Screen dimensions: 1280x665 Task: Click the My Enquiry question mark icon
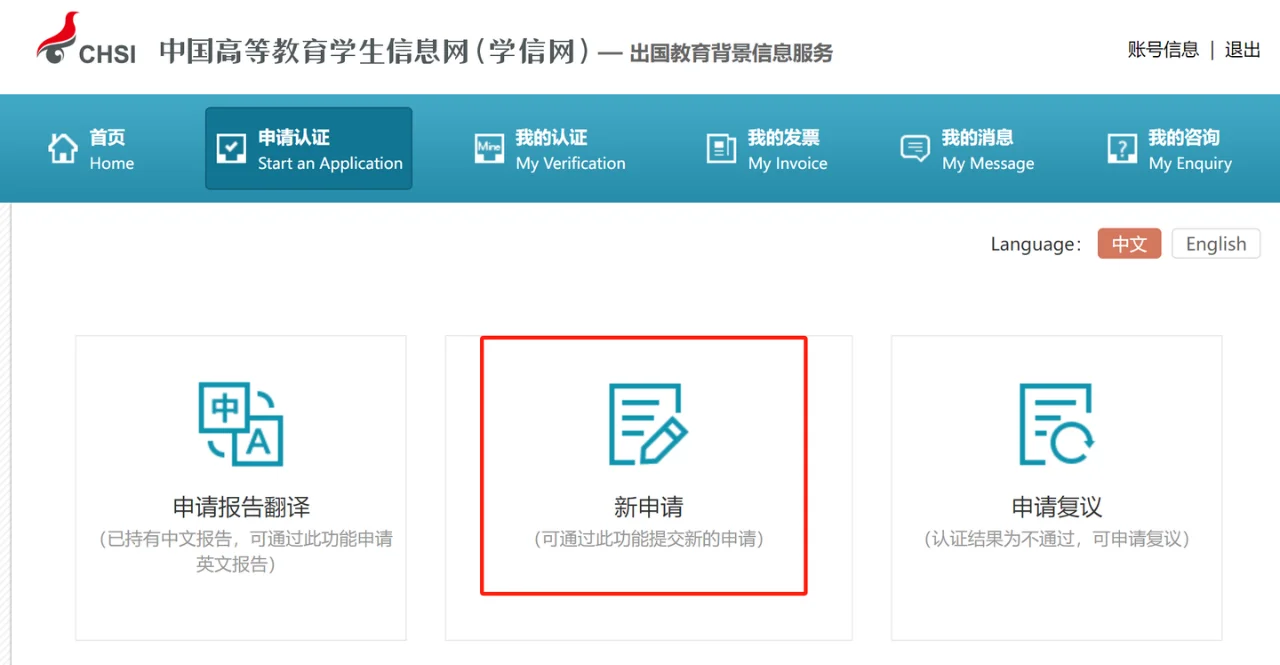[x=1122, y=148]
